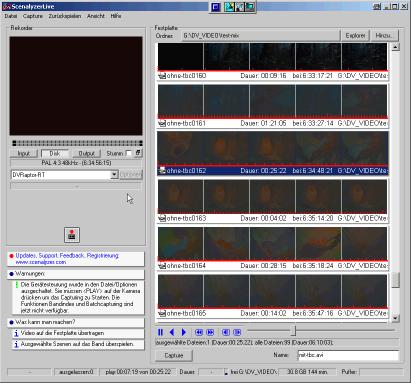The height and width of the screenshot is (383, 411).
Task: Click the extra icon left of minimize button
Action: (377, 6)
